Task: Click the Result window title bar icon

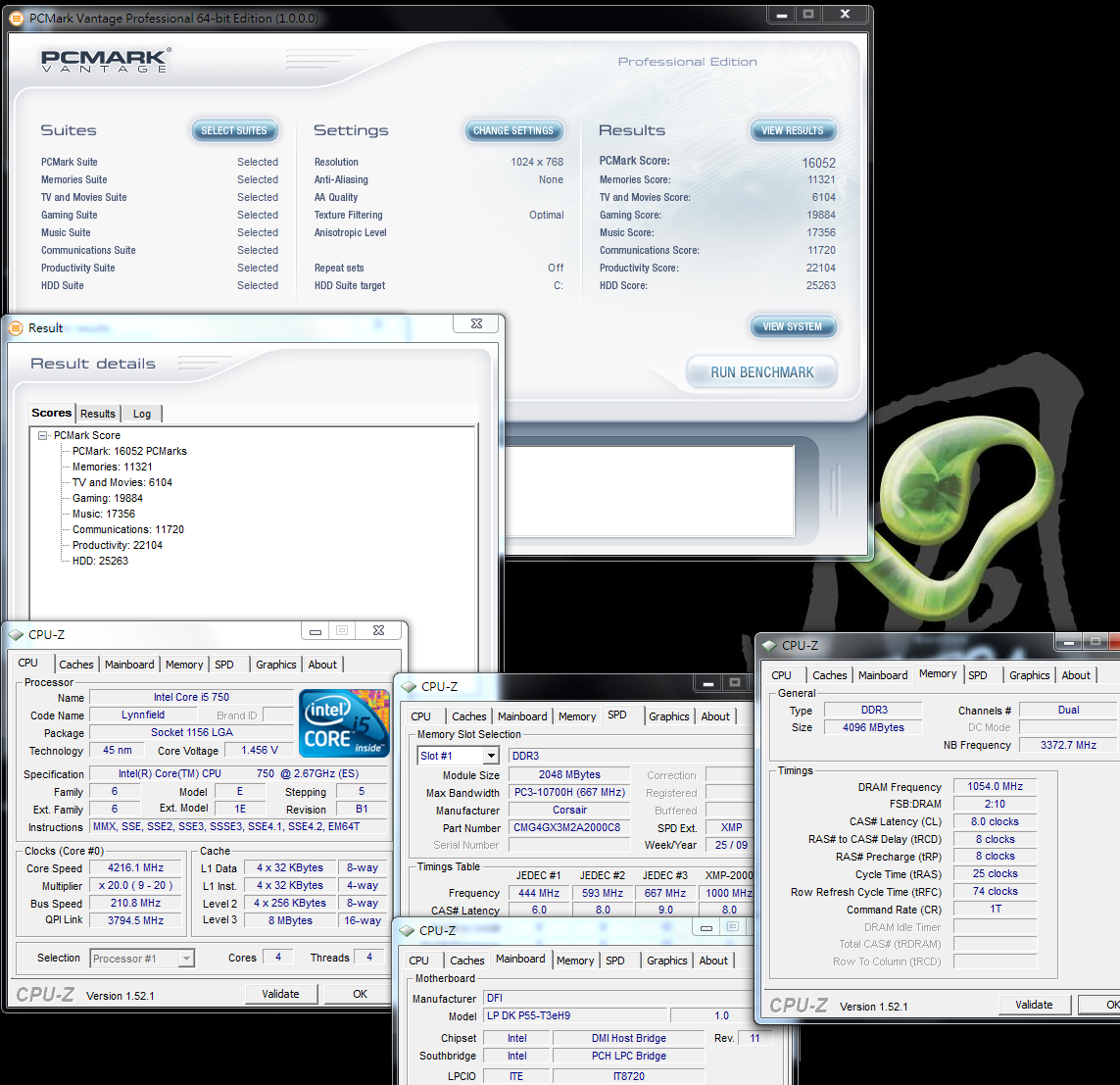Action: pos(16,328)
